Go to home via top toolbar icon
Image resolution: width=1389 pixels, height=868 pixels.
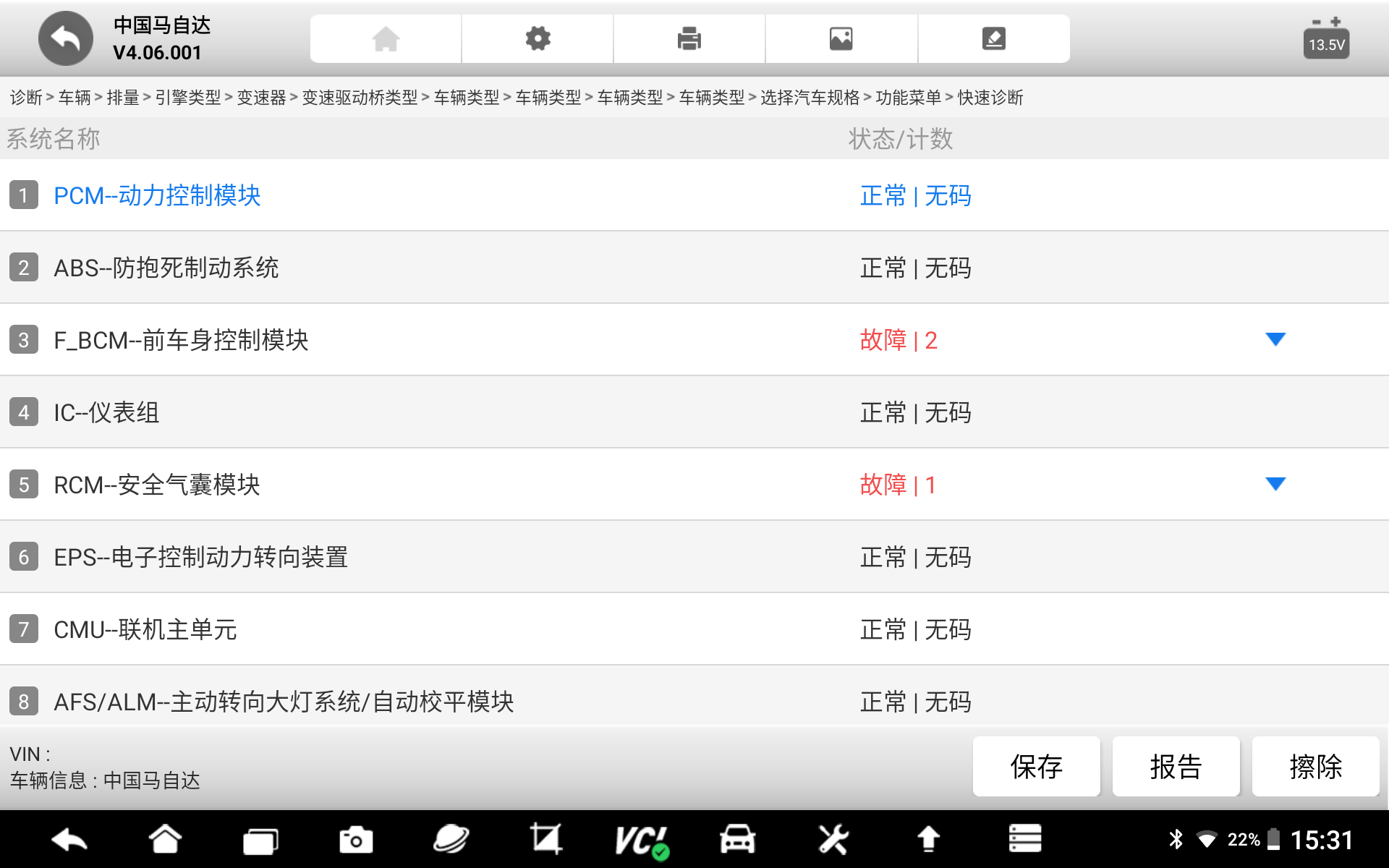point(386,39)
